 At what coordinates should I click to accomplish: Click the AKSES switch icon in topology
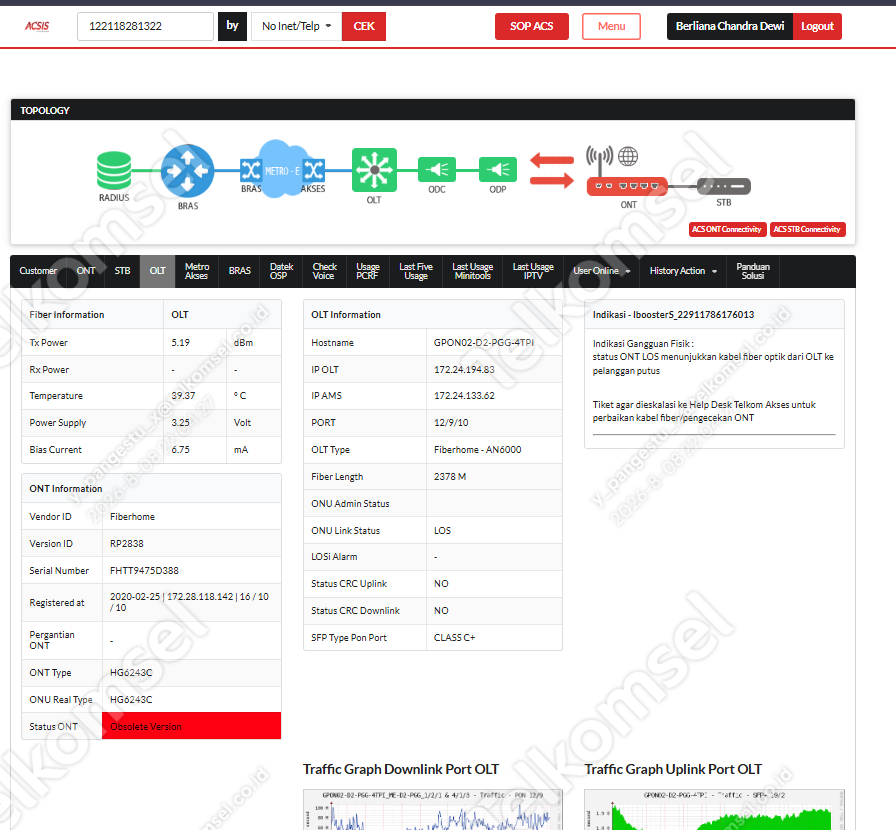point(314,170)
